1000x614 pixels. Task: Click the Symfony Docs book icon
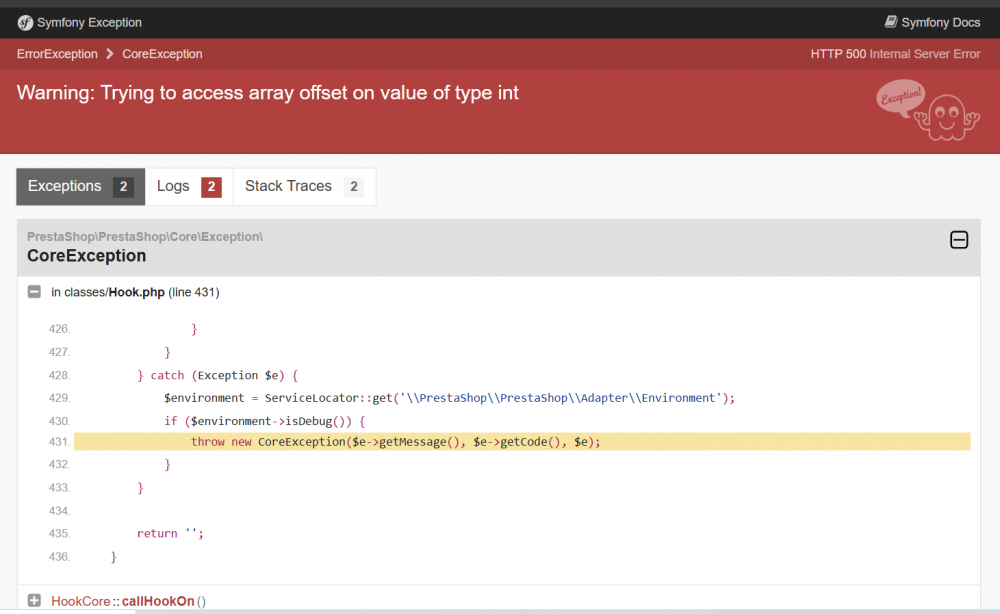[x=891, y=22]
